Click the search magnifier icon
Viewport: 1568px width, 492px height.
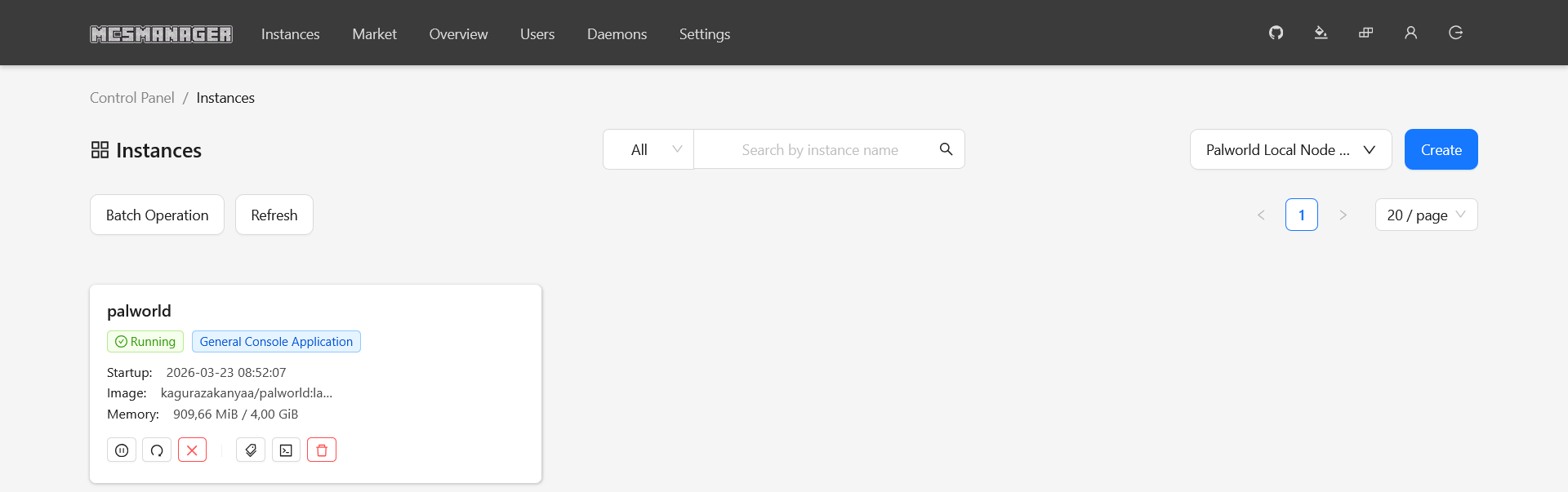coord(946,149)
